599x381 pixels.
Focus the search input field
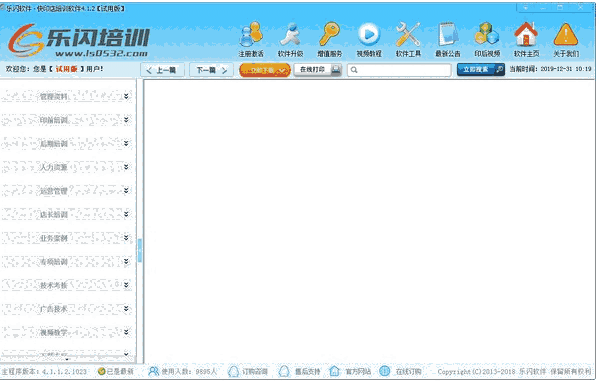[399, 70]
